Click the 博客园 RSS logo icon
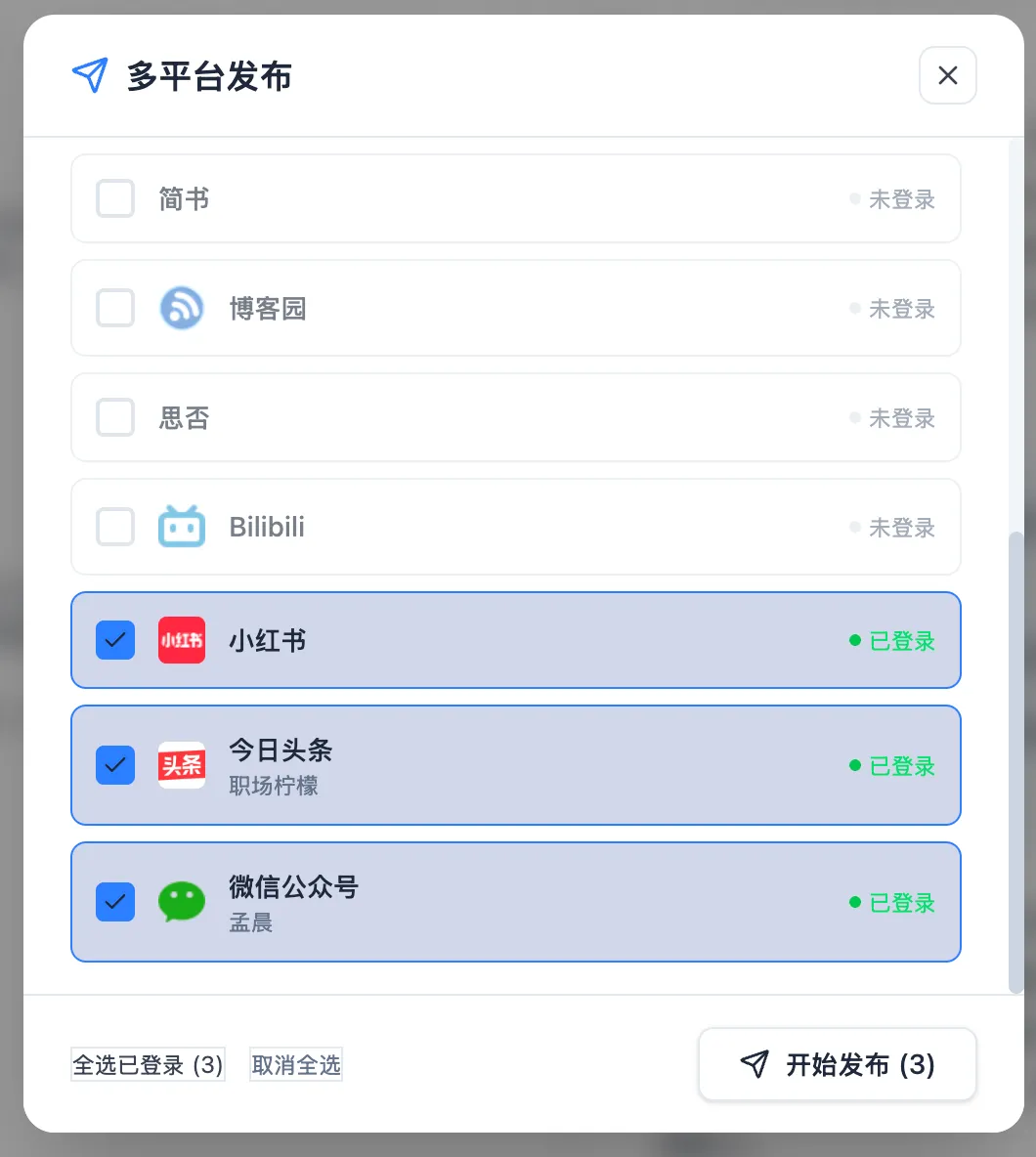 point(182,308)
